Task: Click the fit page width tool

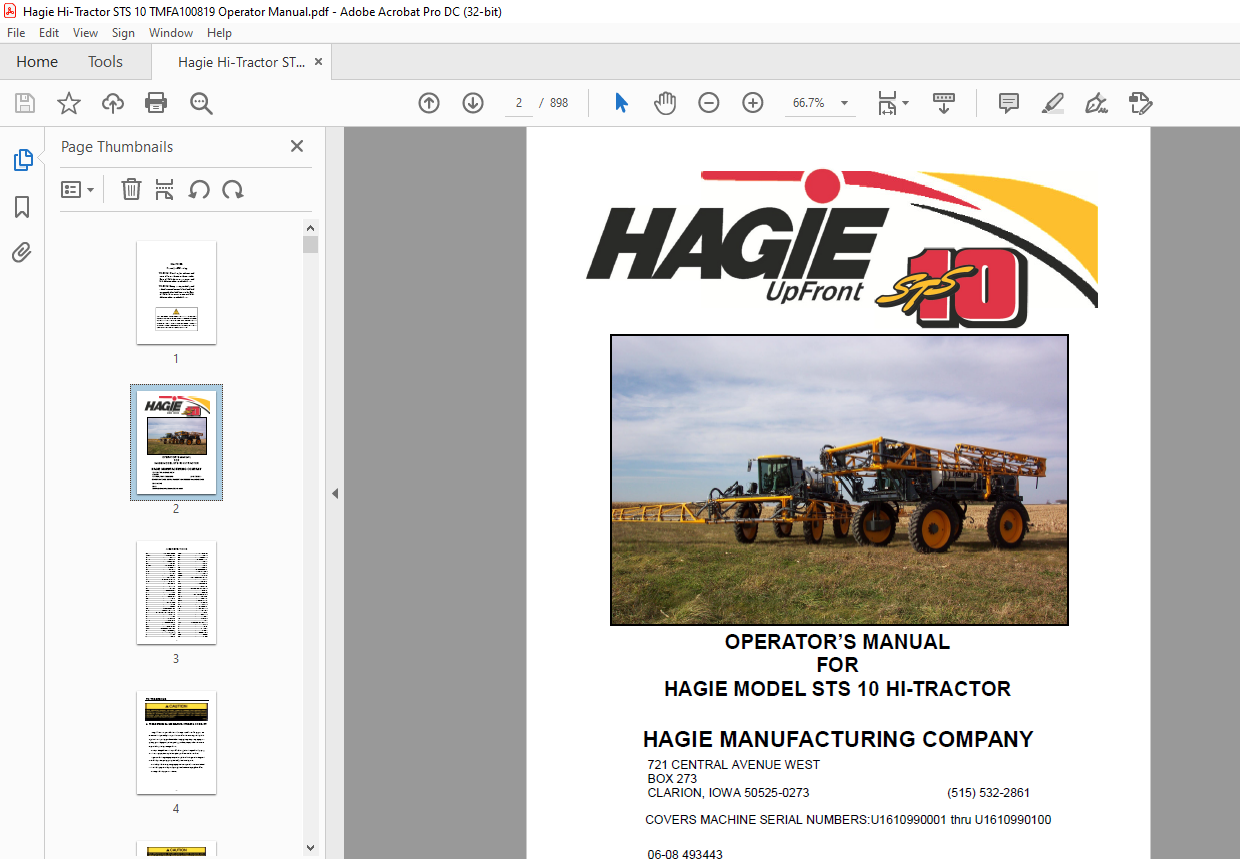Action: 887,103
